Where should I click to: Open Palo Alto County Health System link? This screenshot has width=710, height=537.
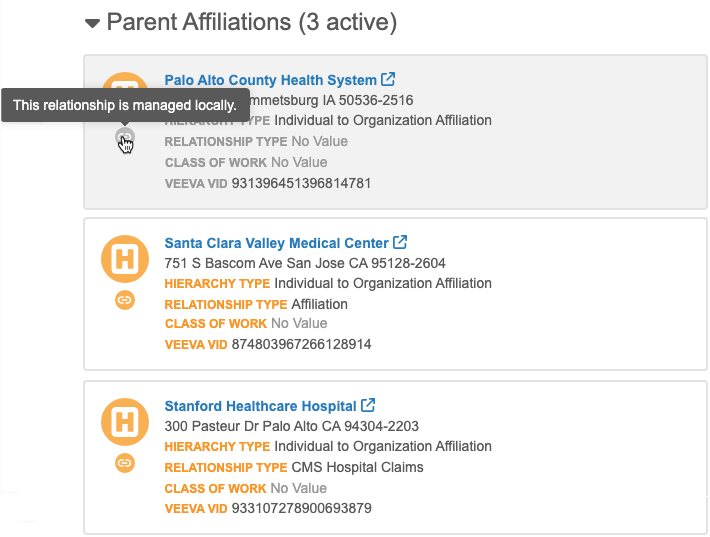pyautogui.click(x=270, y=80)
